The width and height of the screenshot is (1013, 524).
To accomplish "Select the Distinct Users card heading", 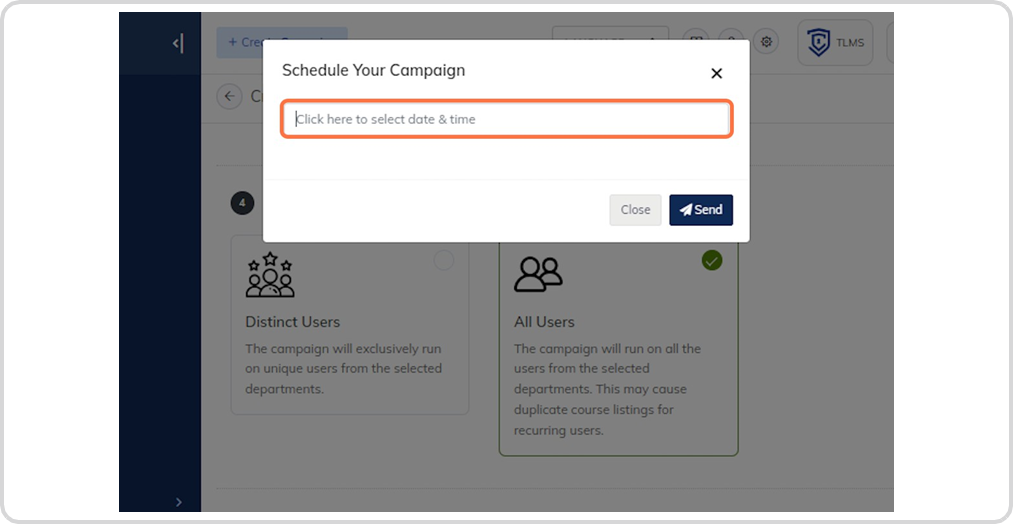I will [293, 322].
